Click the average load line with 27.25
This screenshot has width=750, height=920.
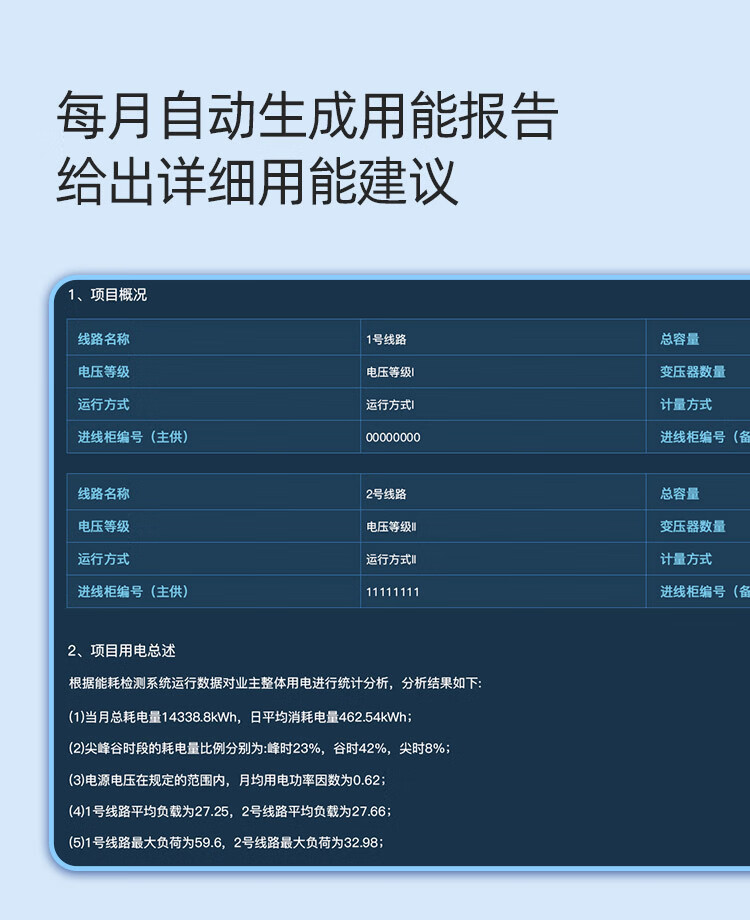[230, 811]
